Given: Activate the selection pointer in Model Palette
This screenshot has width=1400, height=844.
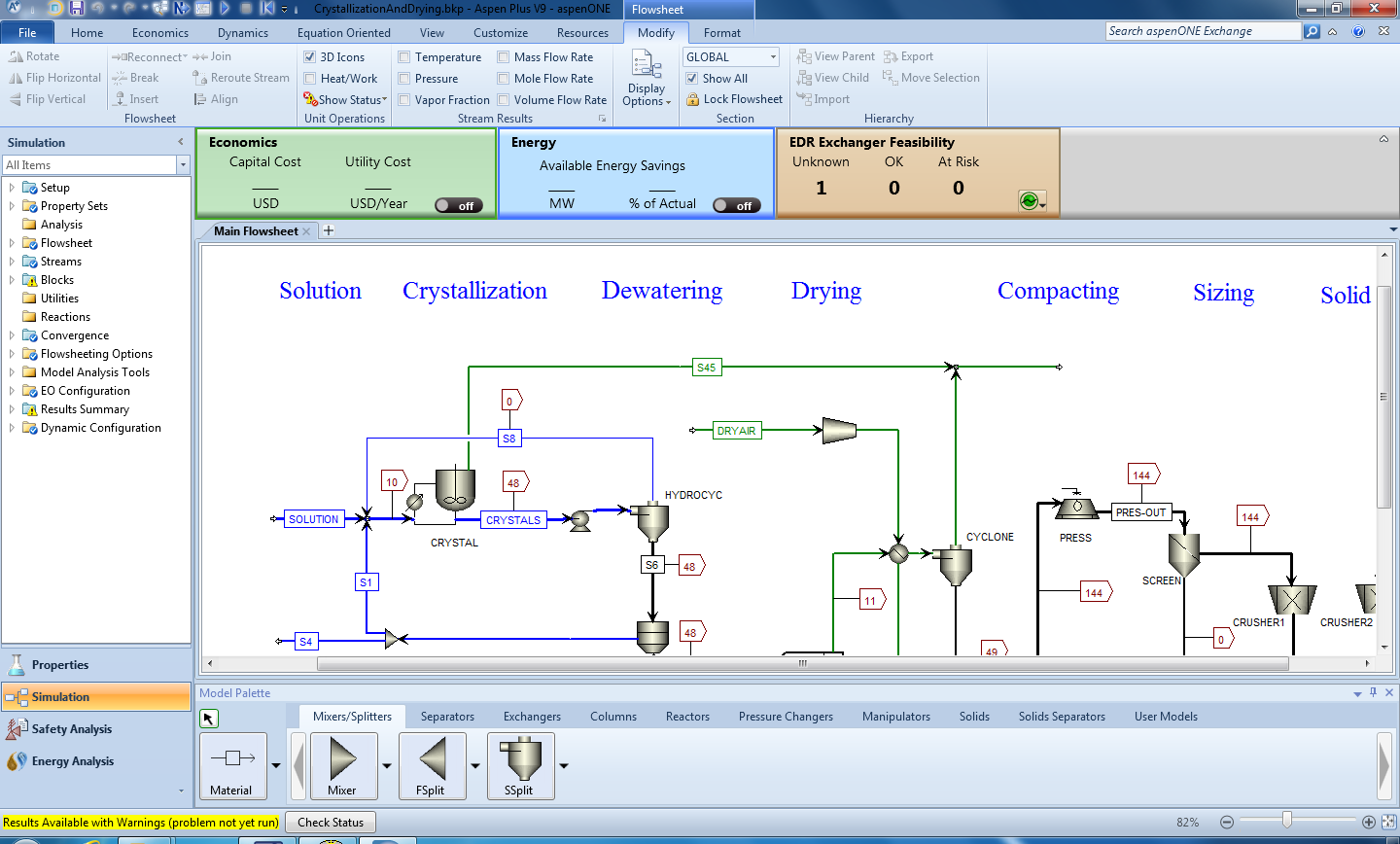Looking at the screenshot, I should click(209, 719).
